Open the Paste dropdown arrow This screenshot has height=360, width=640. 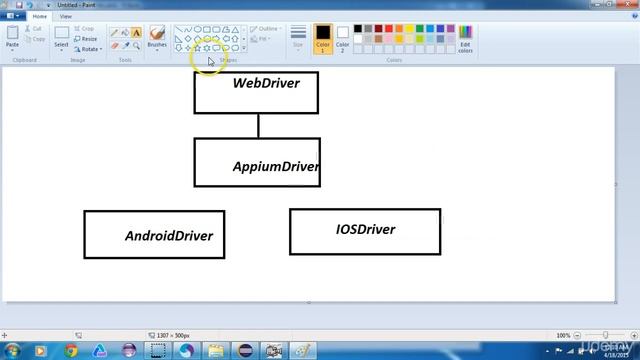12,50
